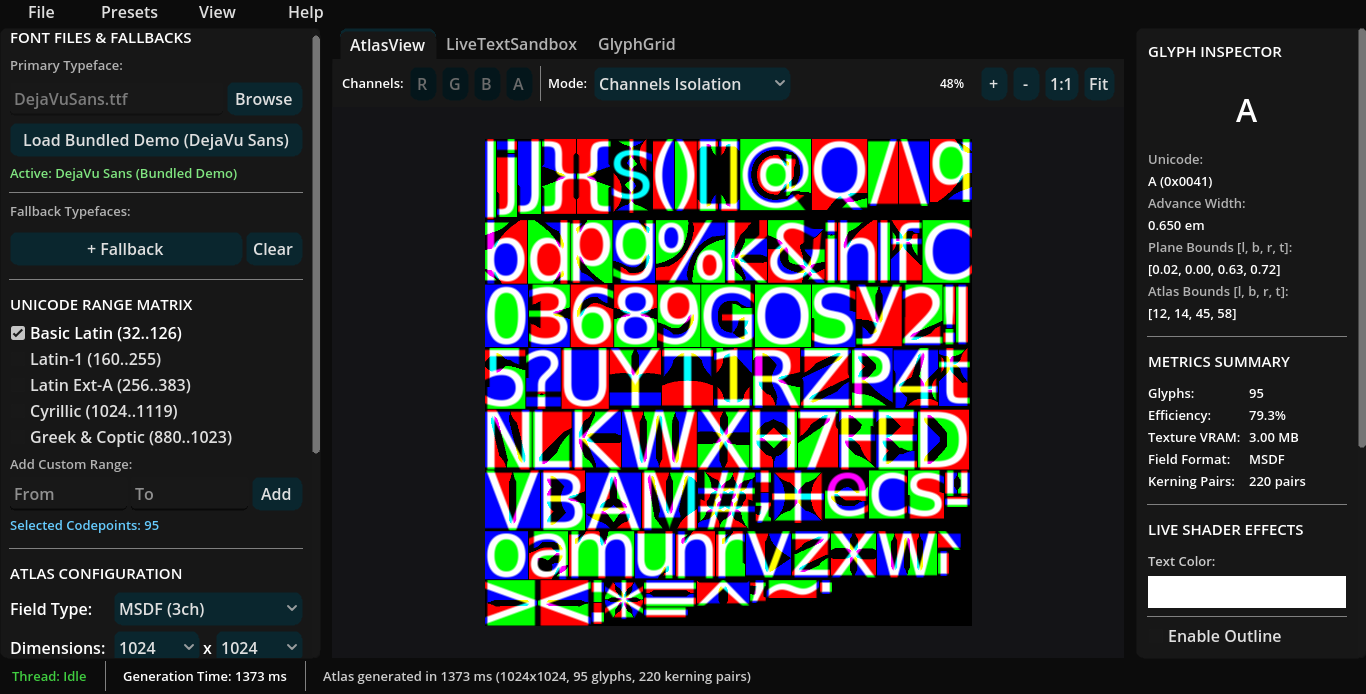The image size is (1366, 694).
Task: Click Add for the custom range
Action: [276, 494]
